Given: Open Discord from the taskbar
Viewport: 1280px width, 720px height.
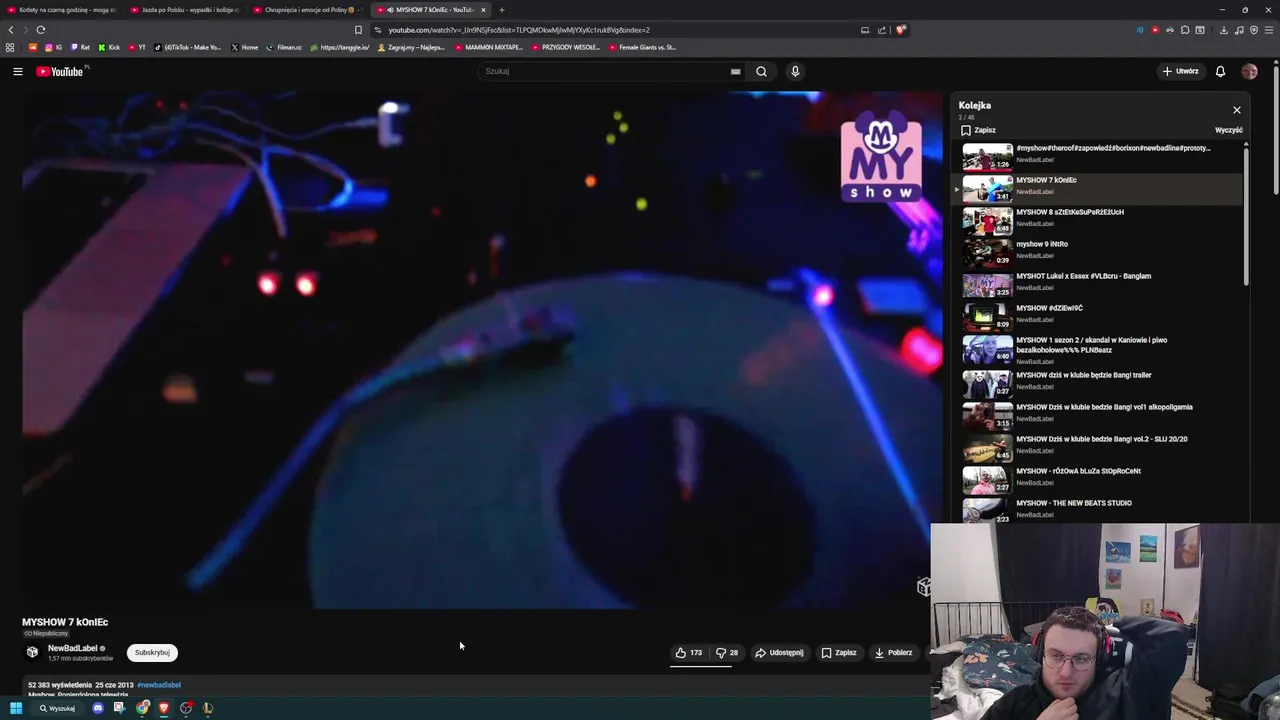Looking at the screenshot, I should click(x=98, y=708).
